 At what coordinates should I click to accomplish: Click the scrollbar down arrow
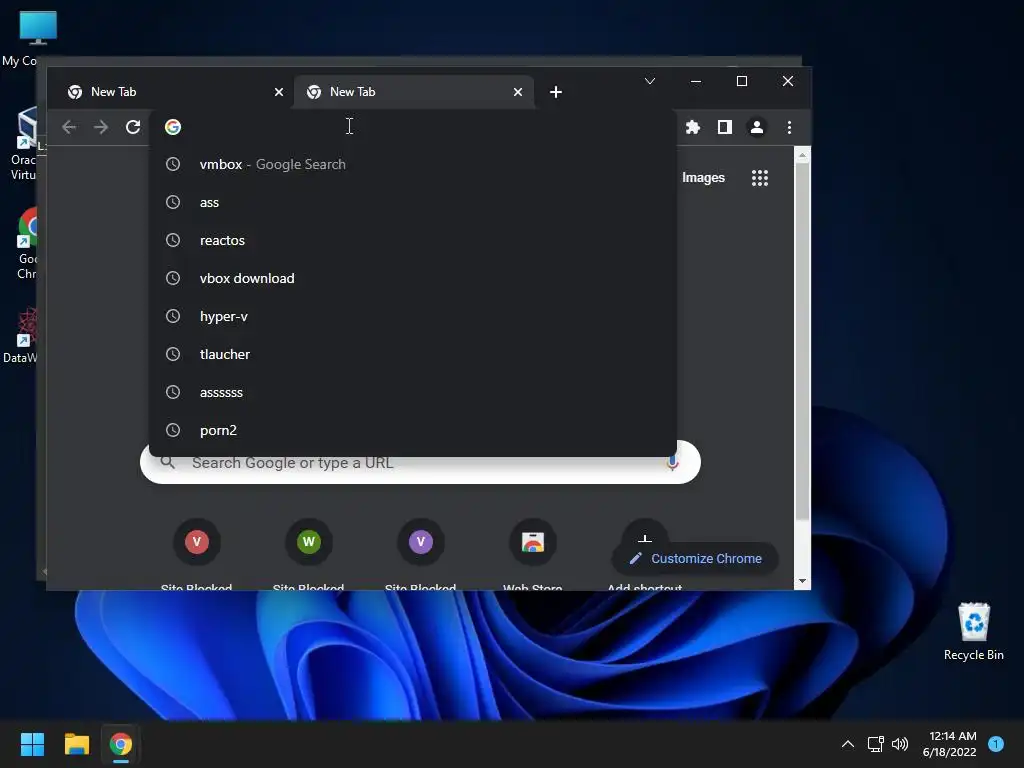[803, 581]
